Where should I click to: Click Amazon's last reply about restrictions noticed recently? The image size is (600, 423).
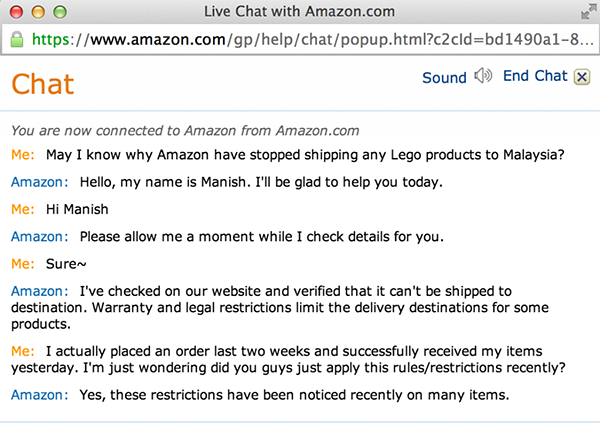coord(295,395)
